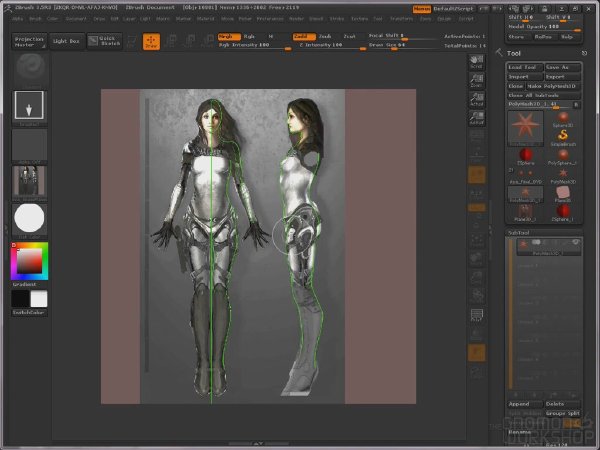Click the Actual size icon

tap(476, 99)
